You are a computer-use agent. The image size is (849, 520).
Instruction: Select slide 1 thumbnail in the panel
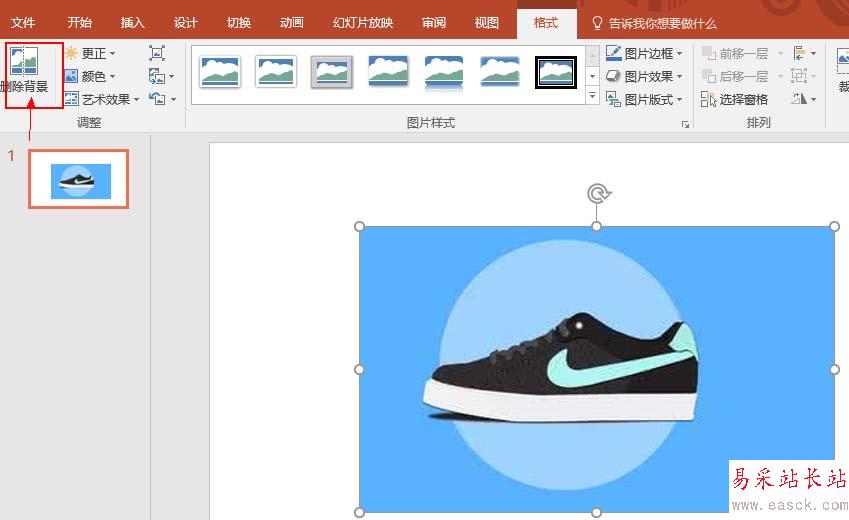[x=79, y=179]
